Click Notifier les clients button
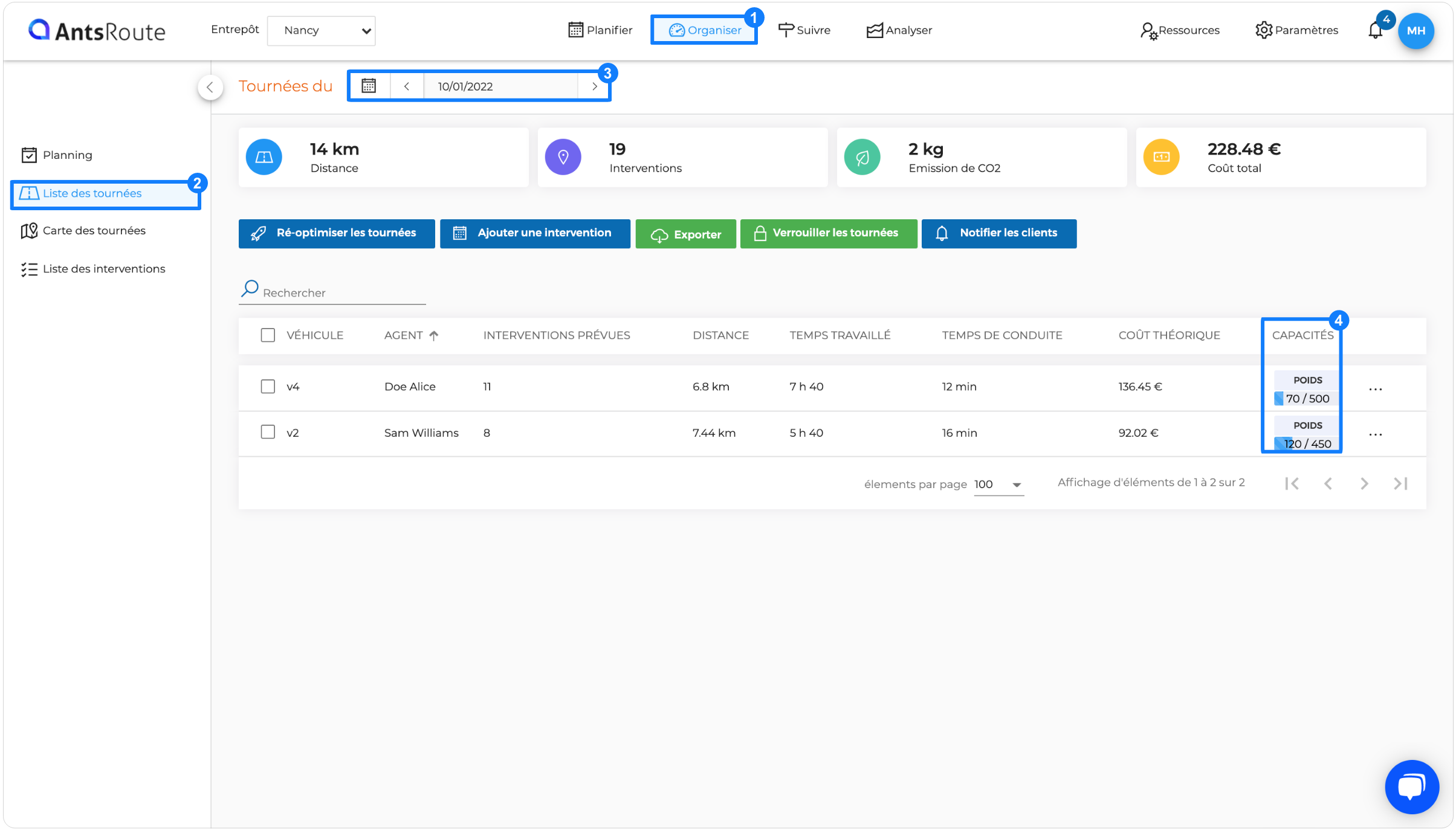The height and width of the screenshot is (830, 1456). 998,233
